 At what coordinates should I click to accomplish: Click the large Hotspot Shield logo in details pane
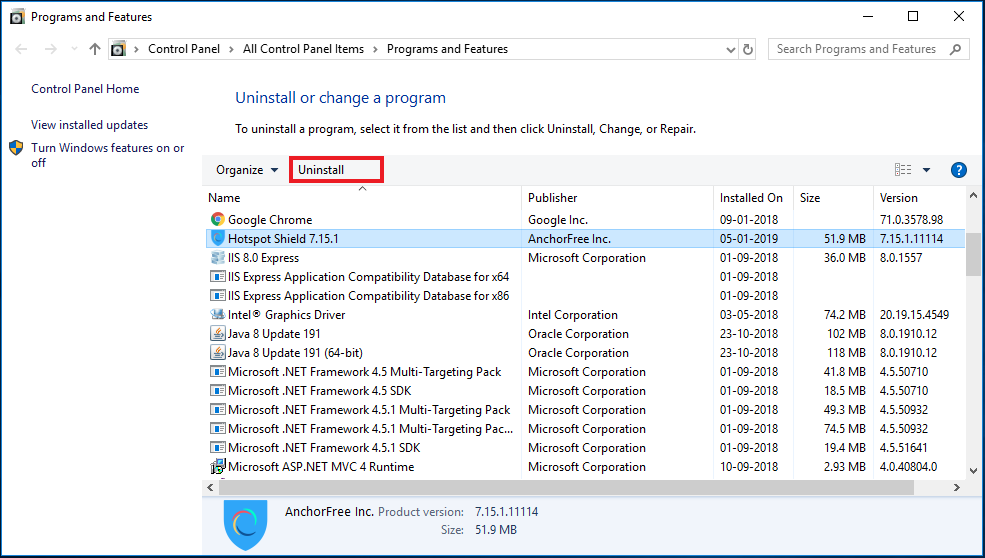coord(246,525)
